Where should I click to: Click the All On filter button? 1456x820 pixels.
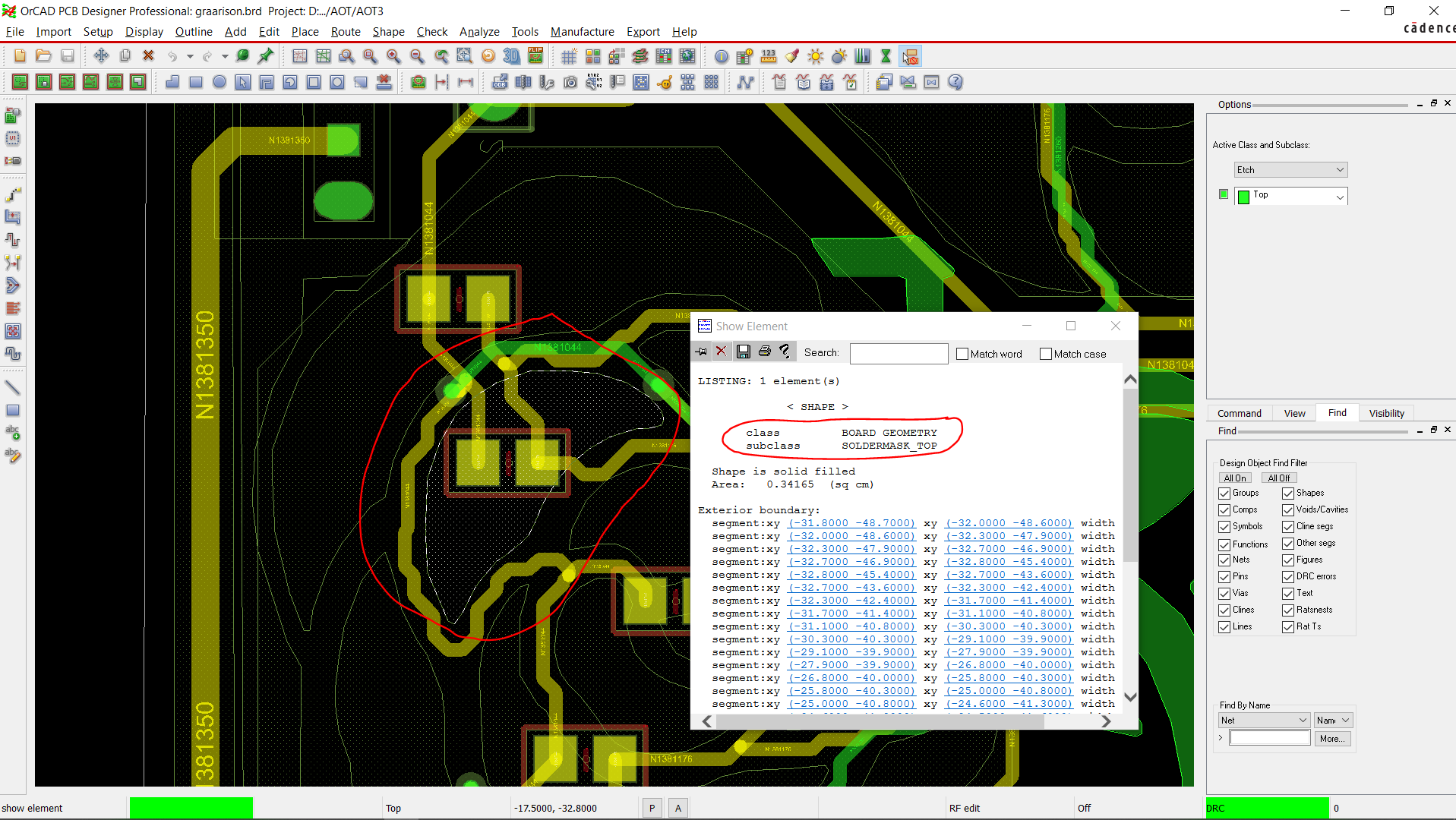point(1235,478)
